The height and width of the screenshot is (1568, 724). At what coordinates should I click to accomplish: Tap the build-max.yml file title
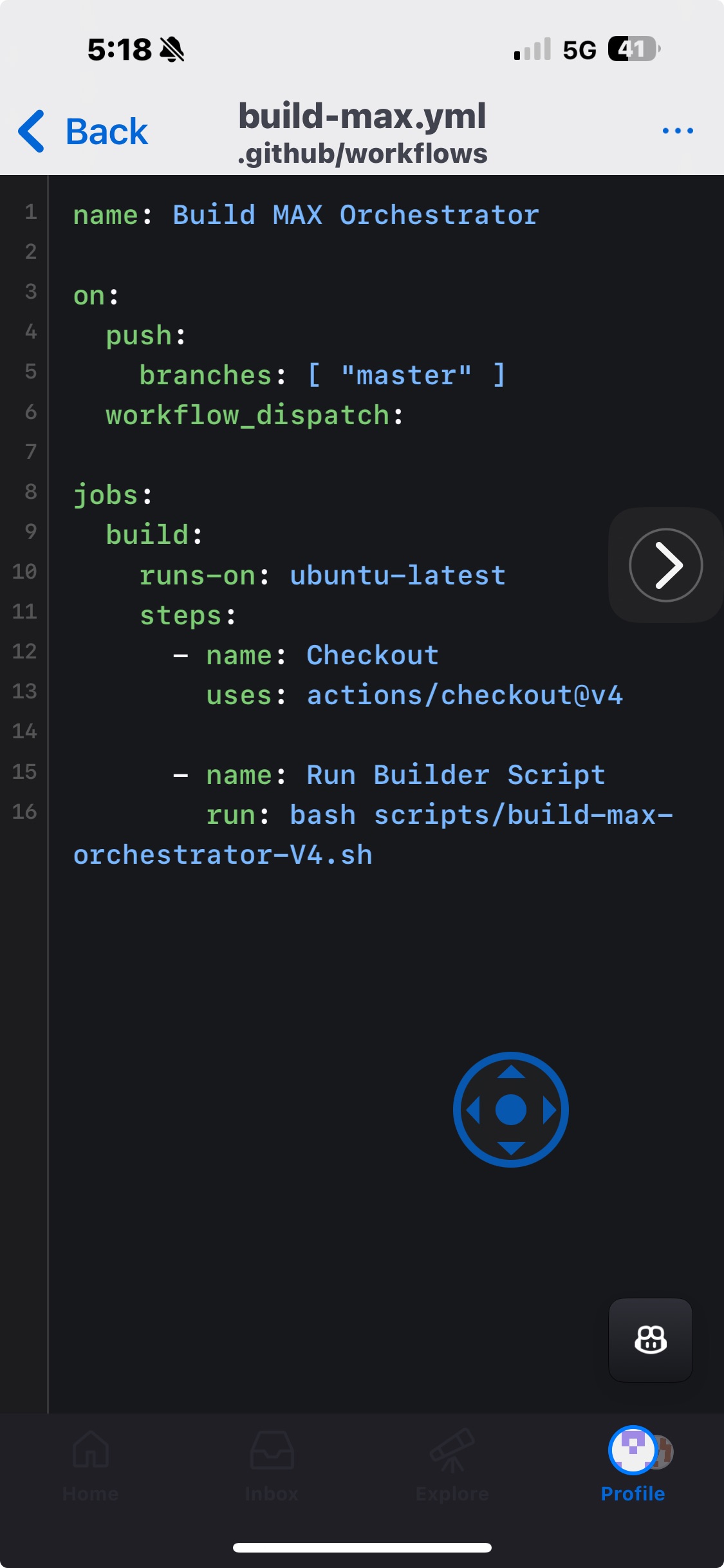click(362, 117)
